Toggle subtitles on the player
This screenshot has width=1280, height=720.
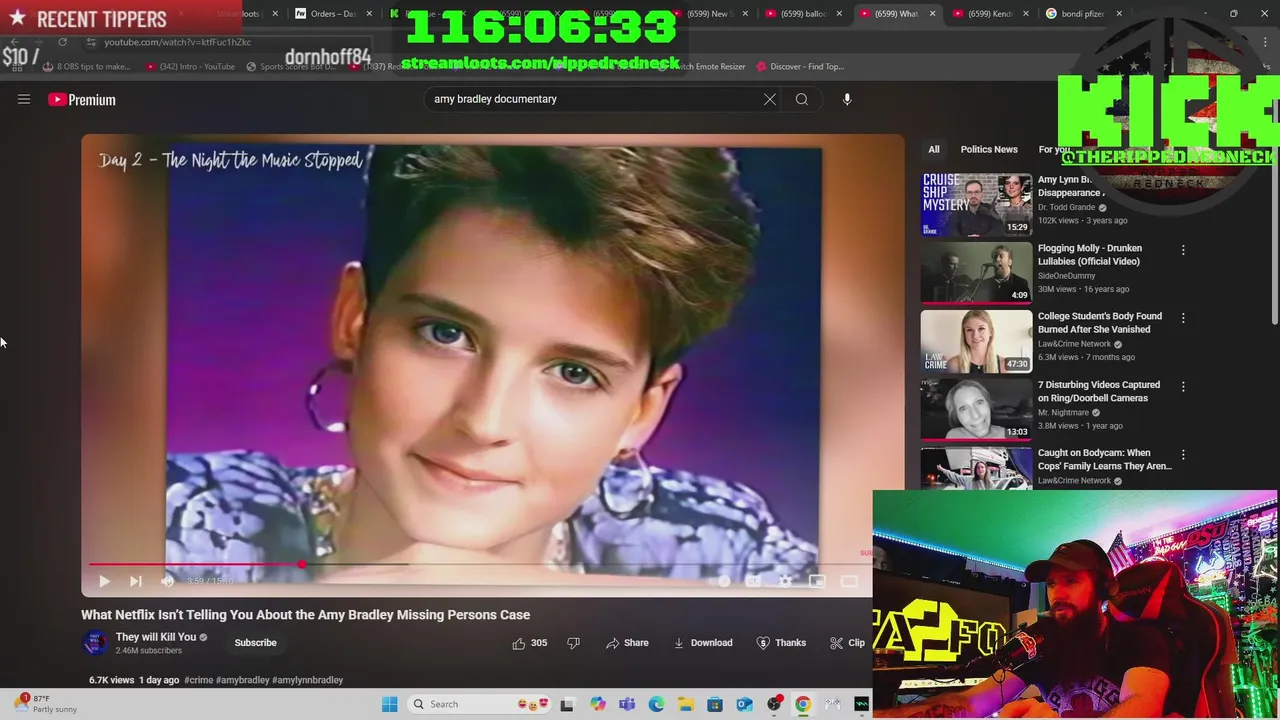click(753, 581)
